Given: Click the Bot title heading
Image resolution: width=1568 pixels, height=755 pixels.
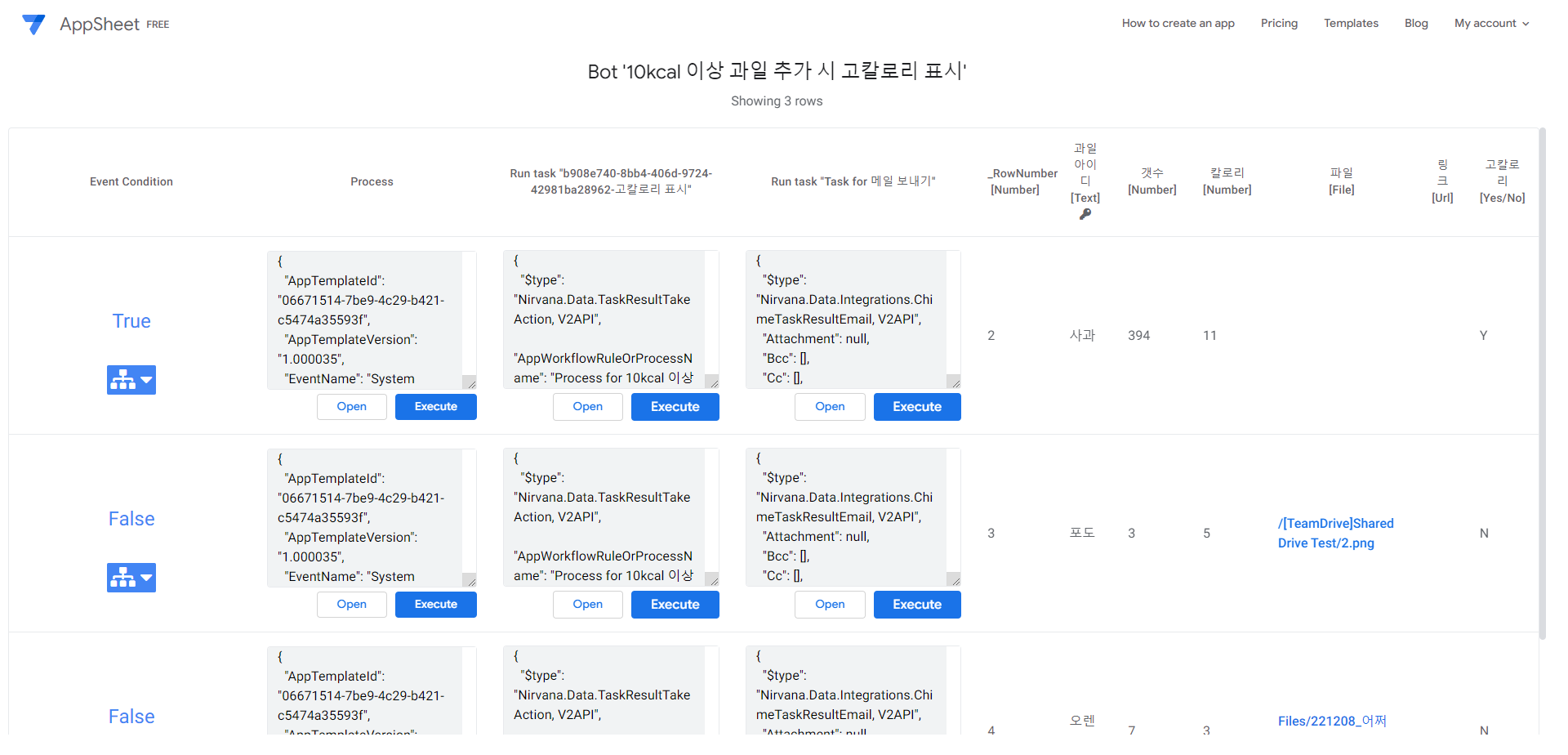Looking at the screenshot, I should click(x=777, y=71).
